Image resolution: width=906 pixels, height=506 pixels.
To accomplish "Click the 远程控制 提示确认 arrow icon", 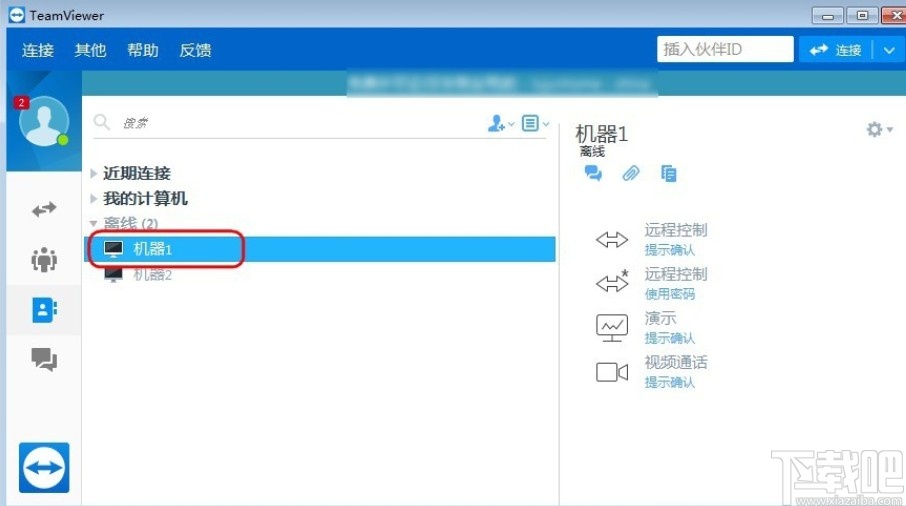I will pos(612,239).
